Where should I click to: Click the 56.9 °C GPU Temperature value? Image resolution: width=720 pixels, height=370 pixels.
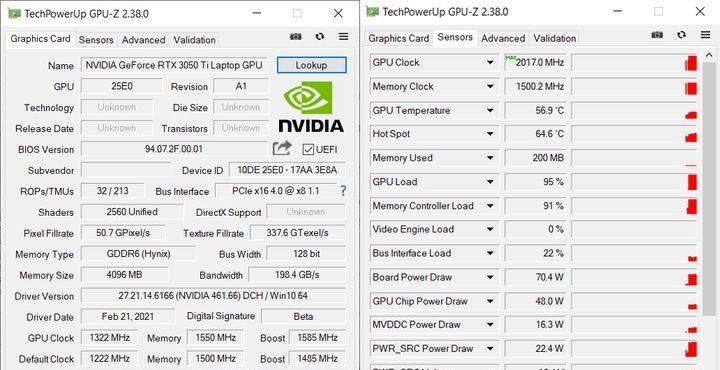coord(535,111)
